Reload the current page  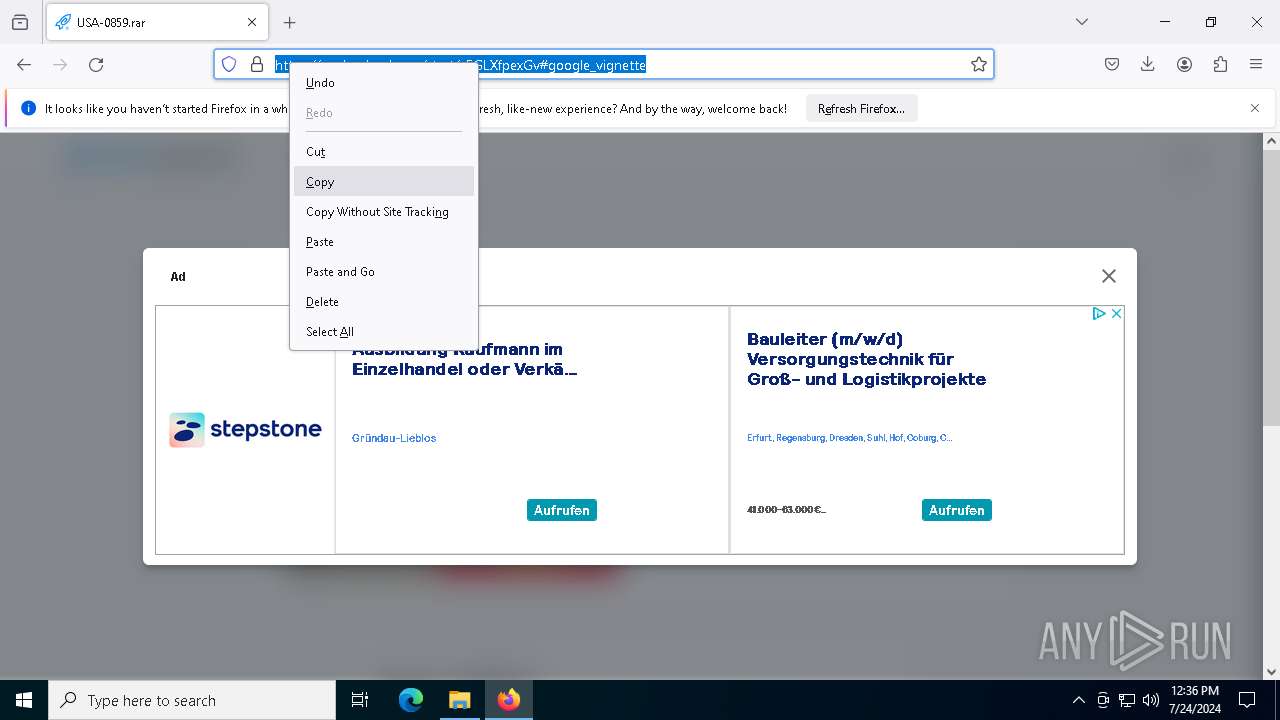click(x=96, y=64)
